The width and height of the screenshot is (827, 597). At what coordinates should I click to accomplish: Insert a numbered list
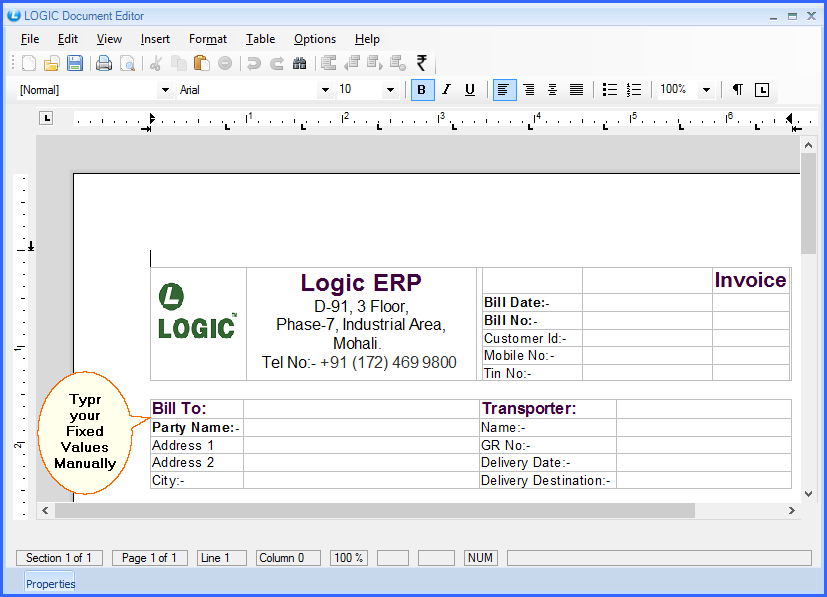tap(633, 90)
